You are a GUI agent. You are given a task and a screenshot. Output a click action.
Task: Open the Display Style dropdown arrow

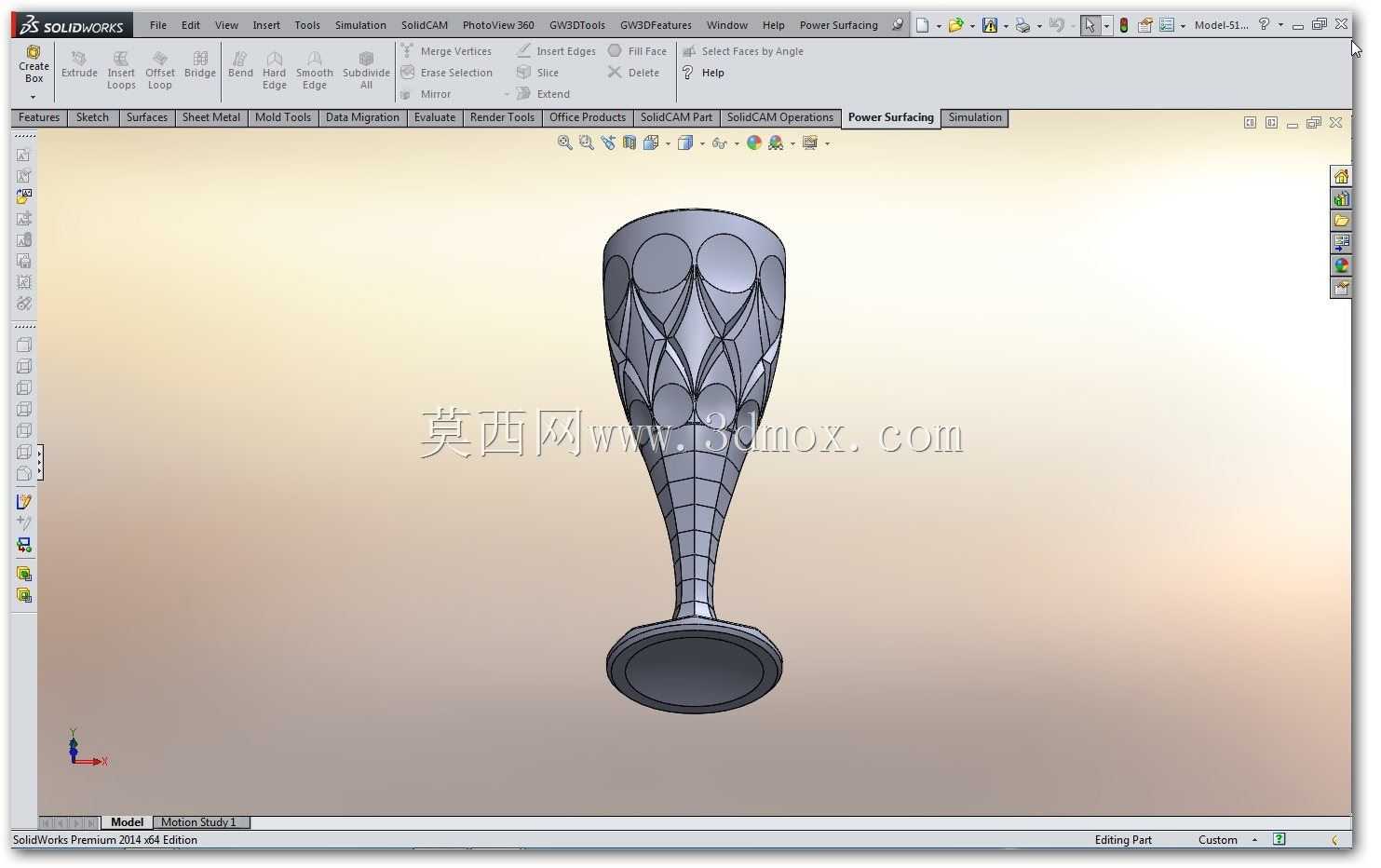point(702,143)
